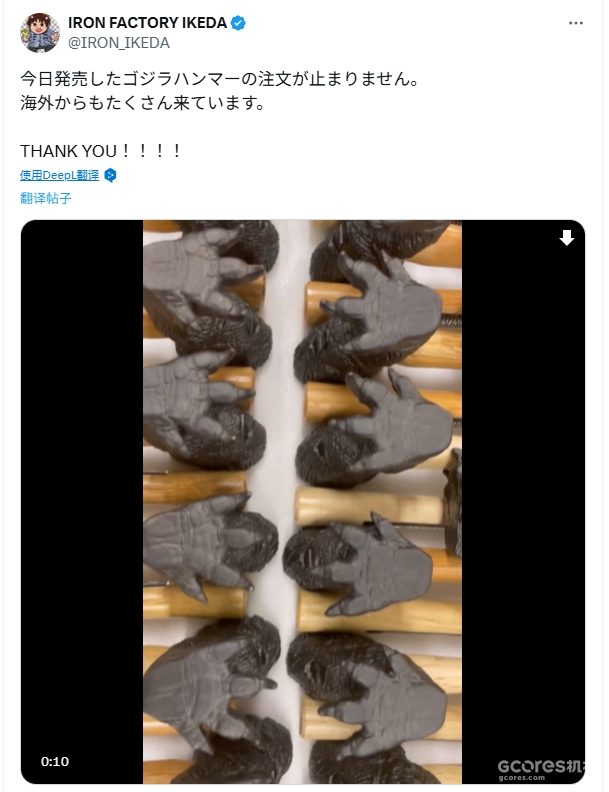Click the 翻译帖子 translate post link
The image size is (609, 792).
coord(46,198)
